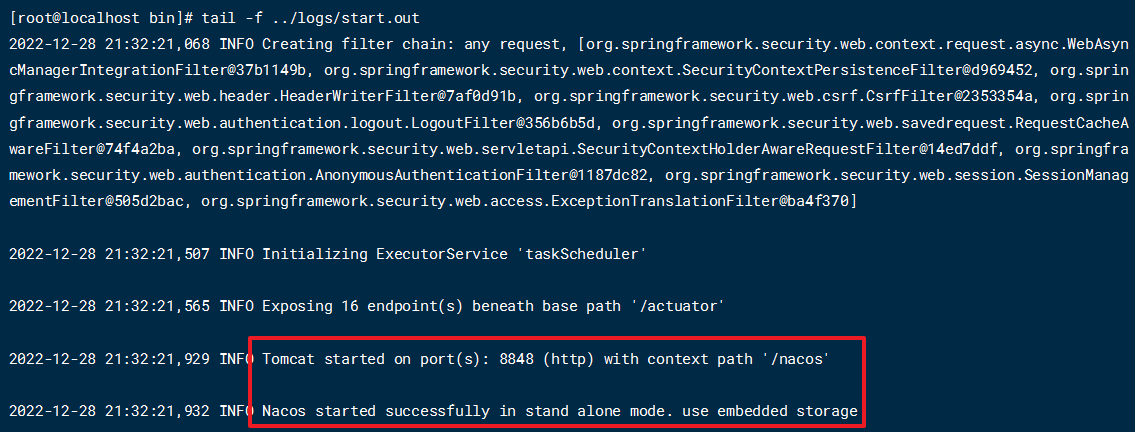Click the '/actuator' base path text

(x=672, y=305)
